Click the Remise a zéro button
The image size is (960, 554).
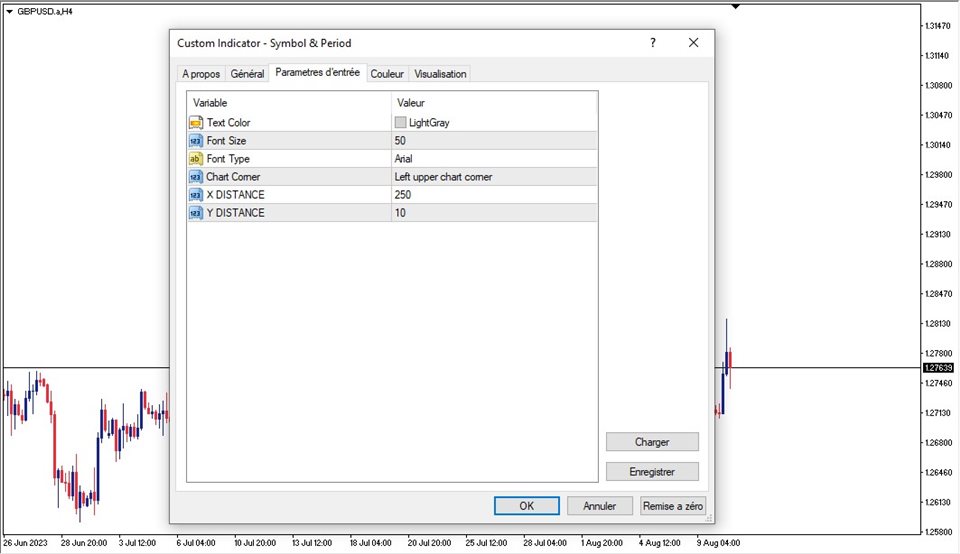click(673, 506)
